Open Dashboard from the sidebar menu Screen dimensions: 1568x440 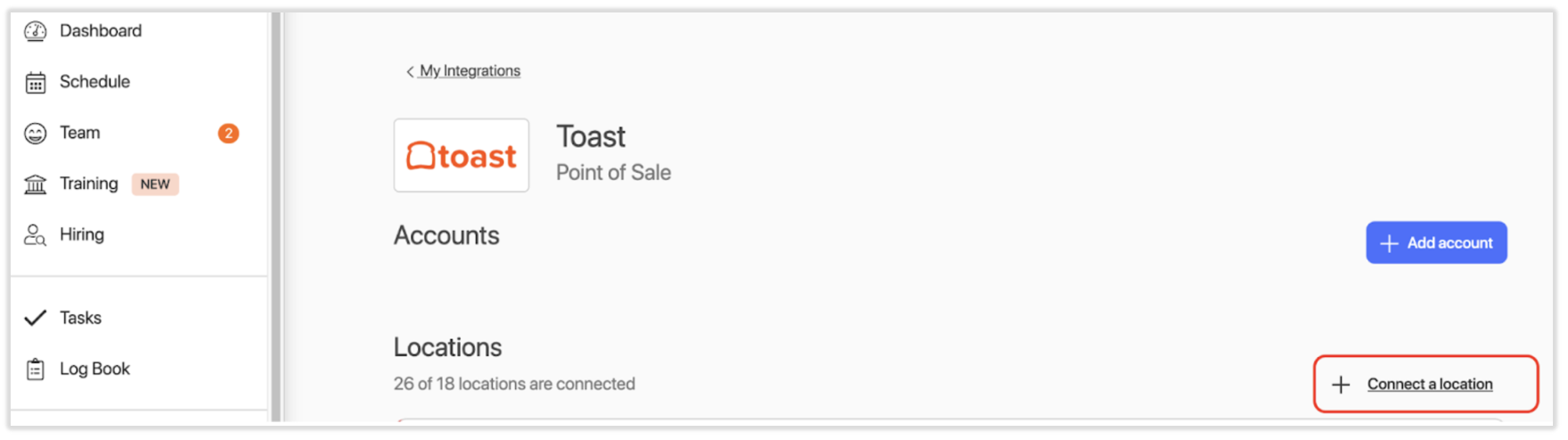click(101, 31)
